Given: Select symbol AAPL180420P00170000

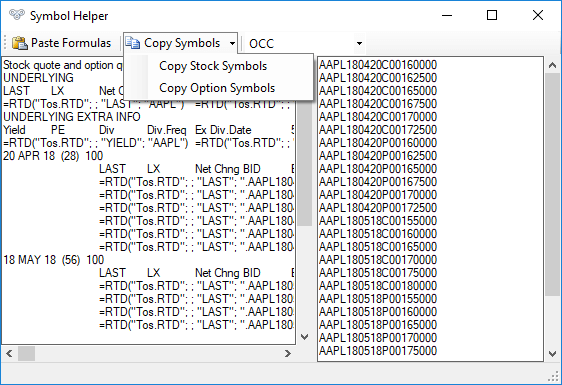Looking at the screenshot, I should (378, 195).
